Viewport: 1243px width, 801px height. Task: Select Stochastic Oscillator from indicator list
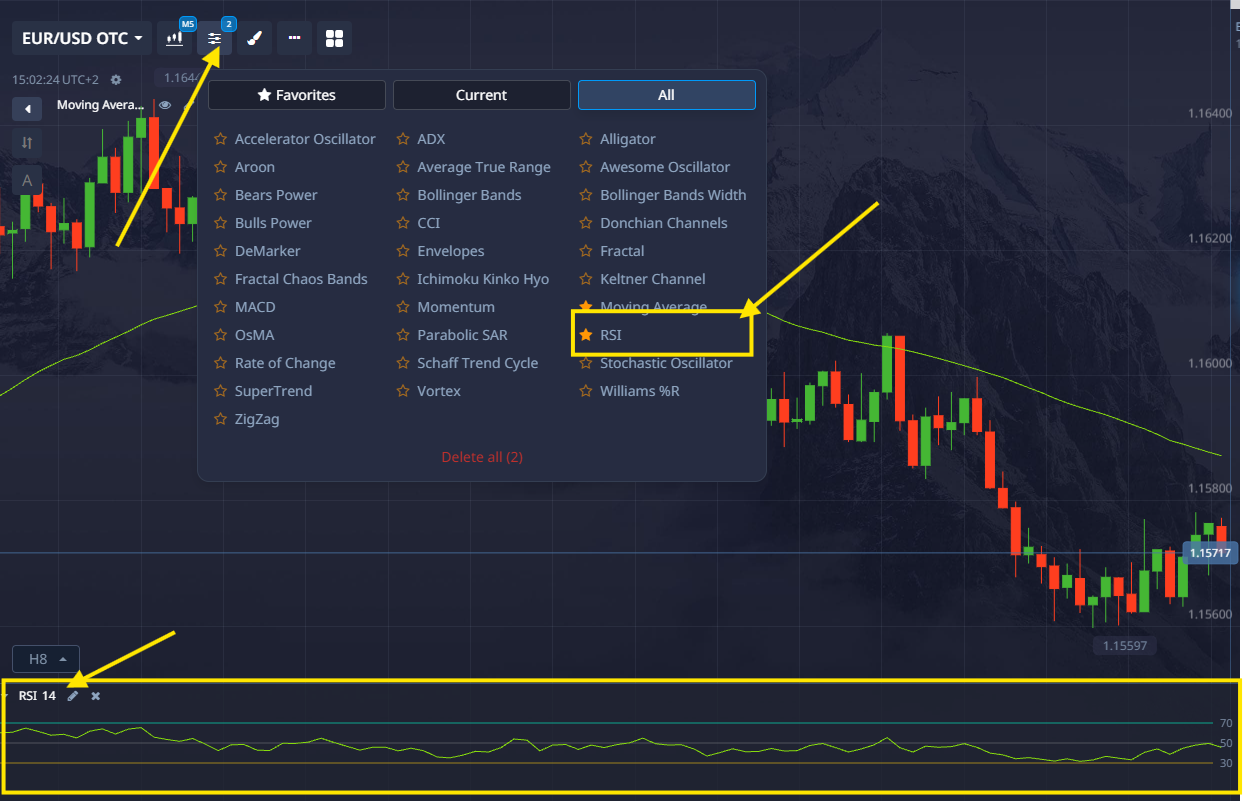click(666, 363)
